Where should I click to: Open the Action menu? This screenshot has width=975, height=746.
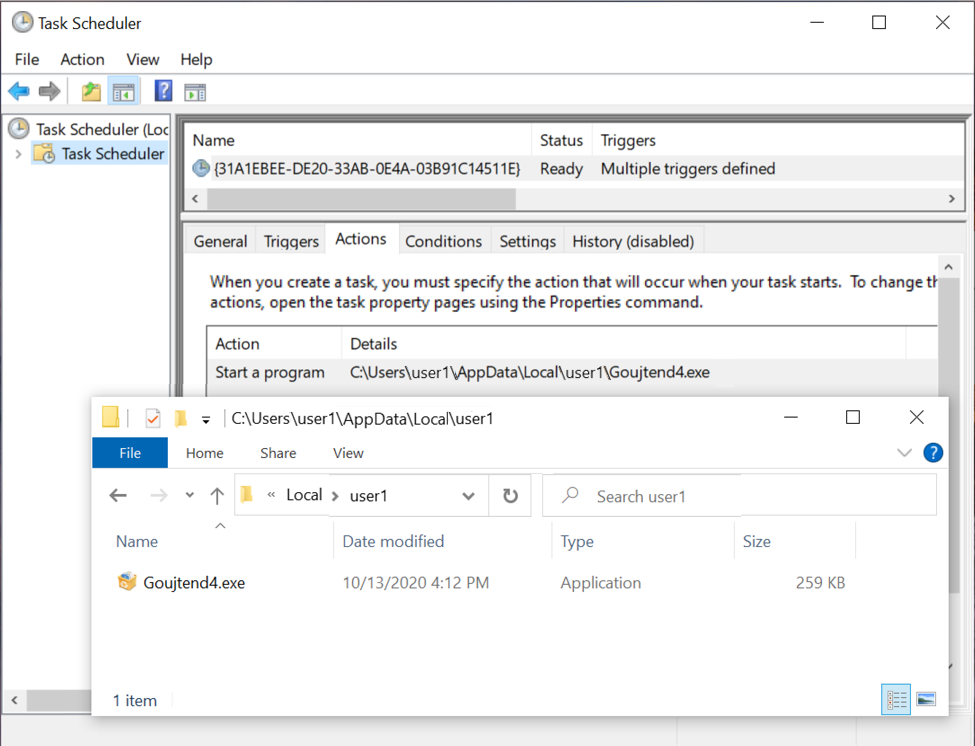(x=82, y=60)
